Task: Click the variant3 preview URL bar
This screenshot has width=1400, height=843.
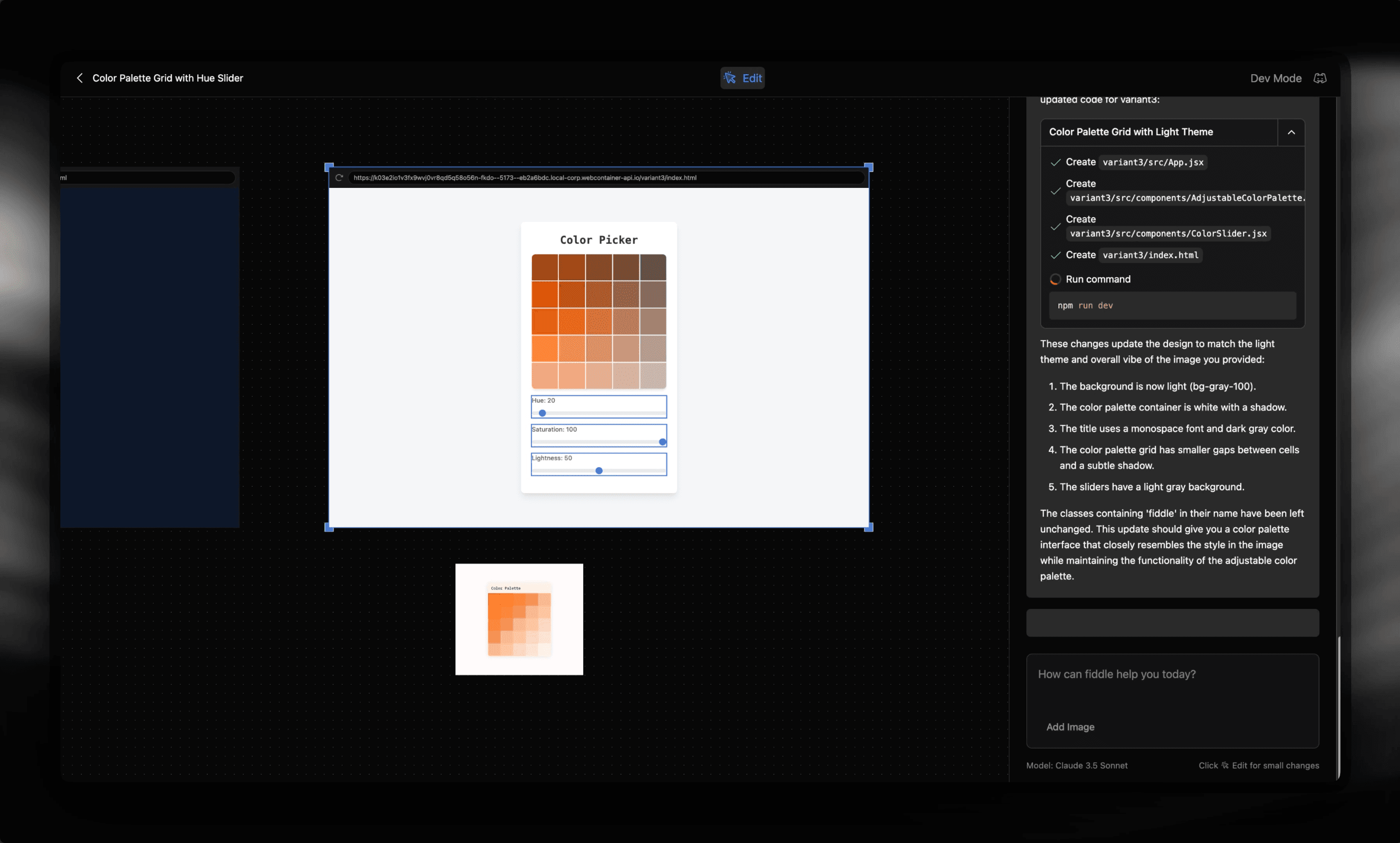Action: click(x=606, y=178)
